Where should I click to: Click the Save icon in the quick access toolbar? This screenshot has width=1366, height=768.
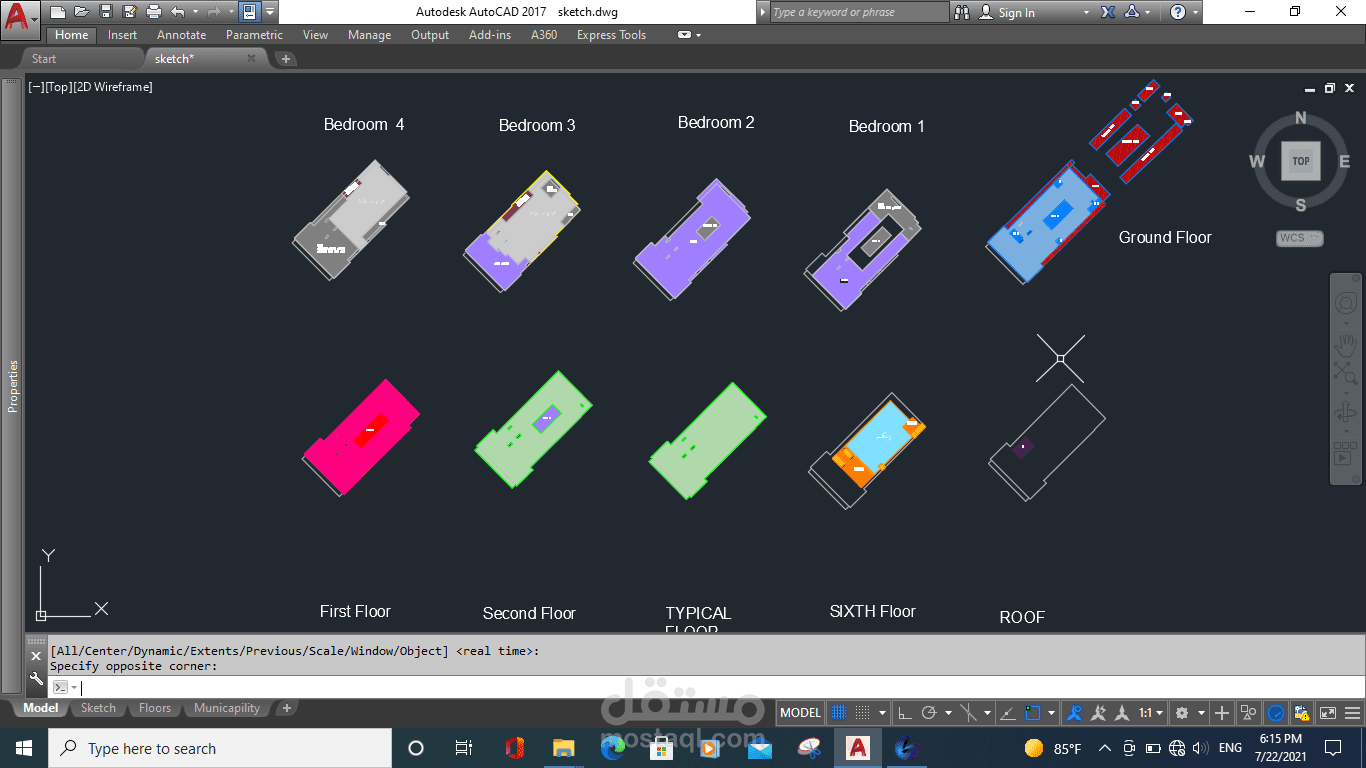pyautogui.click(x=105, y=12)
